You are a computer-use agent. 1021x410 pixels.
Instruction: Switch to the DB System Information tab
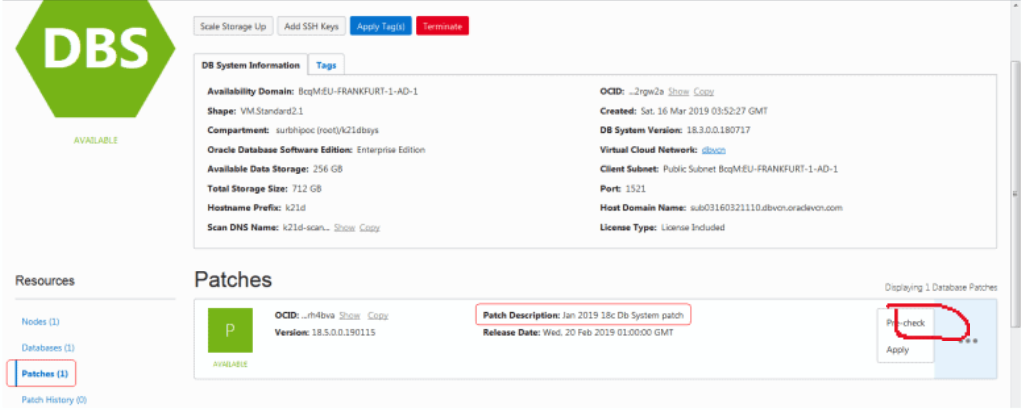pos(251,65)
